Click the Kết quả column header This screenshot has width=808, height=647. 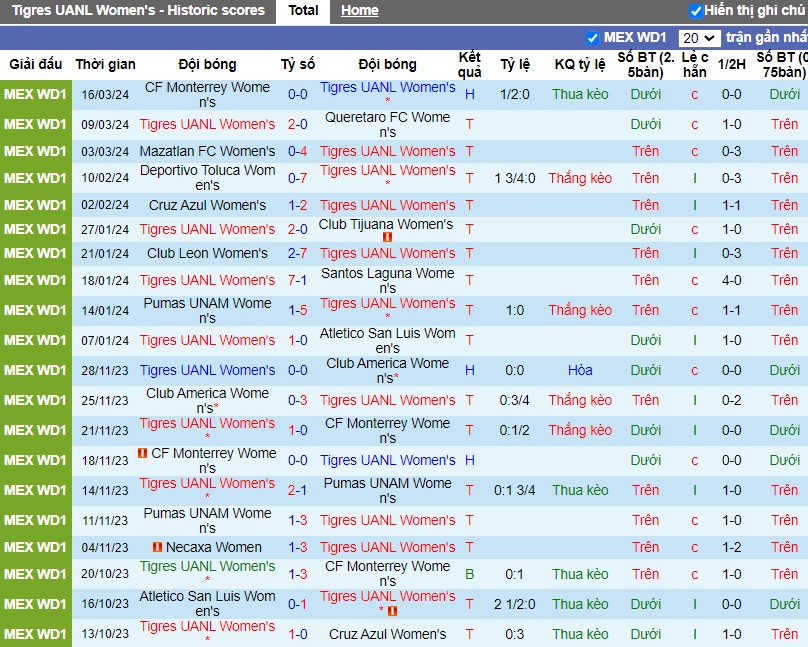click(469, 64)
